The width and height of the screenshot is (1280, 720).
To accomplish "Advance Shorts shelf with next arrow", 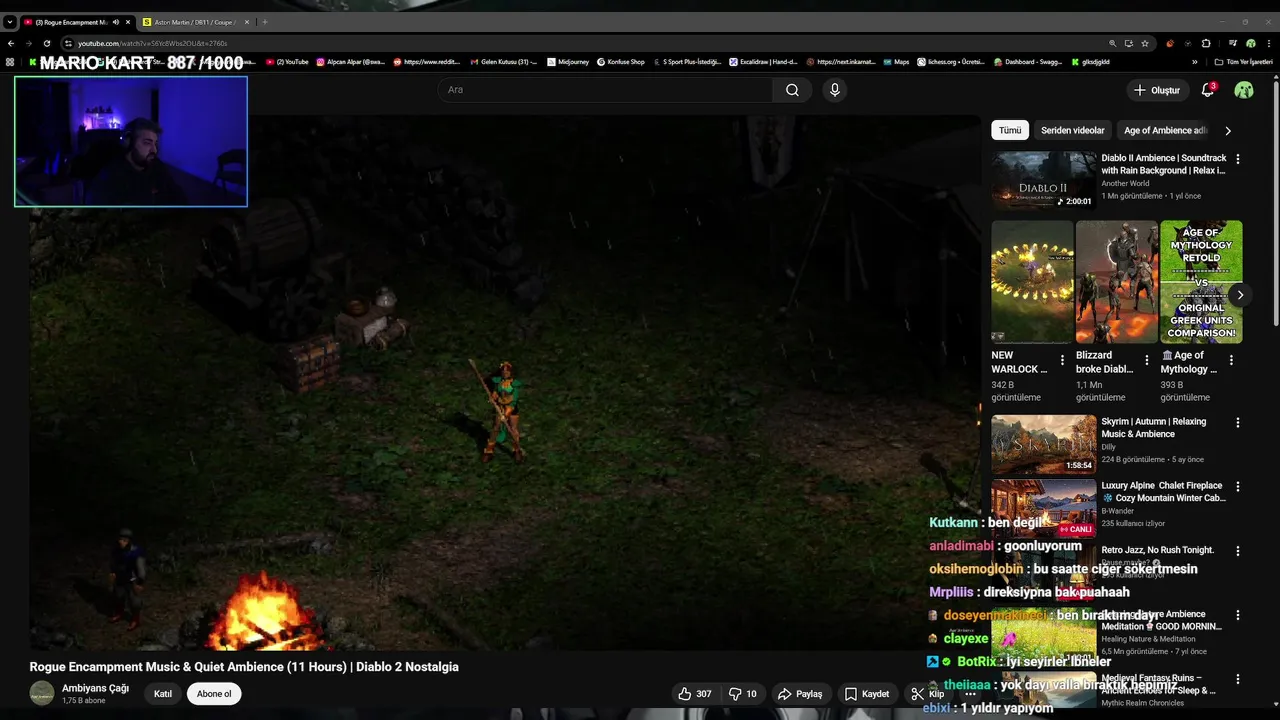I will pos(1240,294).
